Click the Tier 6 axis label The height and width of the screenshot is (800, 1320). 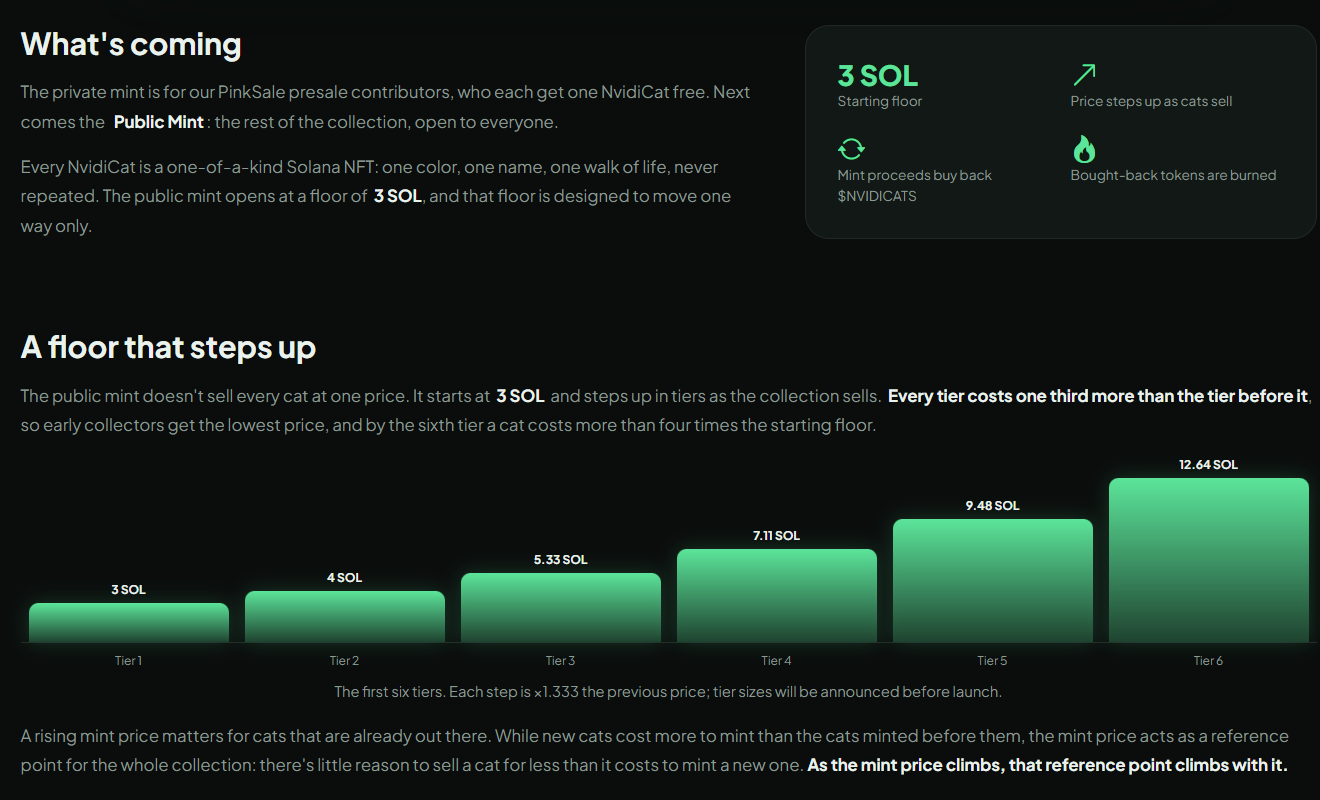click(x=1208, y=661)
